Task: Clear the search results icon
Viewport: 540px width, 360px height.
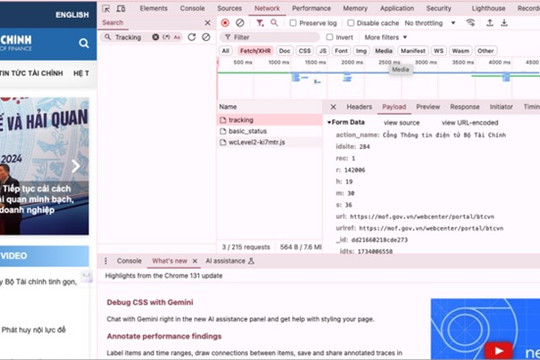Action: [x=206, y=37]
